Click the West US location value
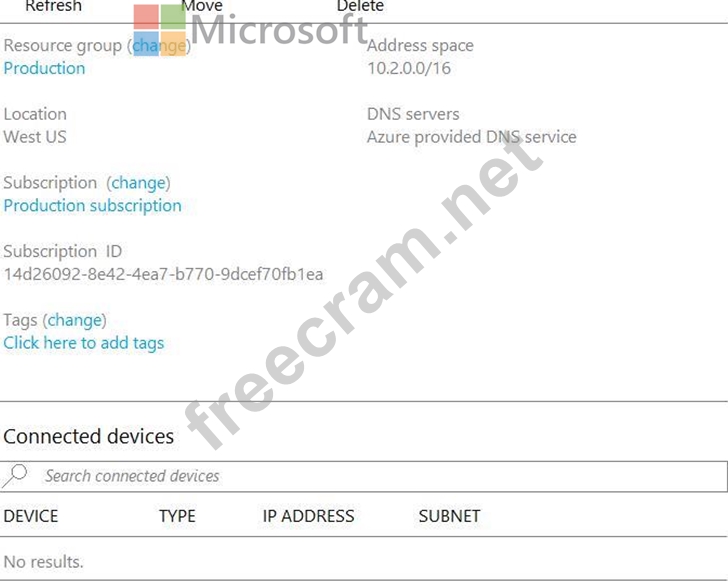The image size is (728, 585). [x=35, y=137]
